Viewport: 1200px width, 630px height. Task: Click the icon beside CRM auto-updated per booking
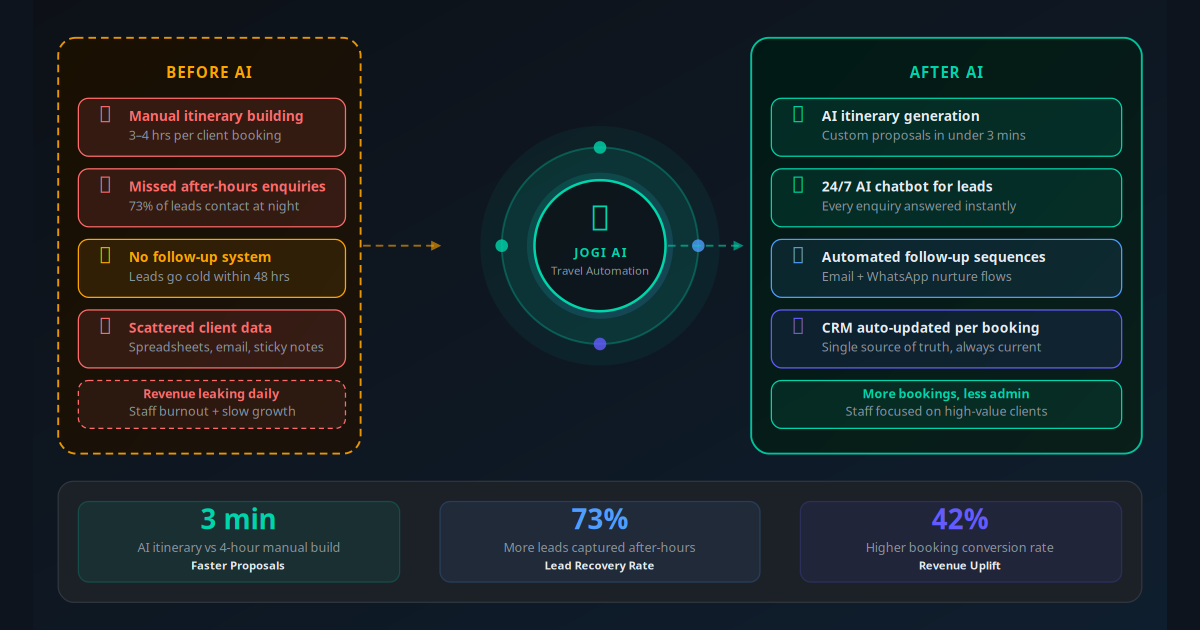798,326
